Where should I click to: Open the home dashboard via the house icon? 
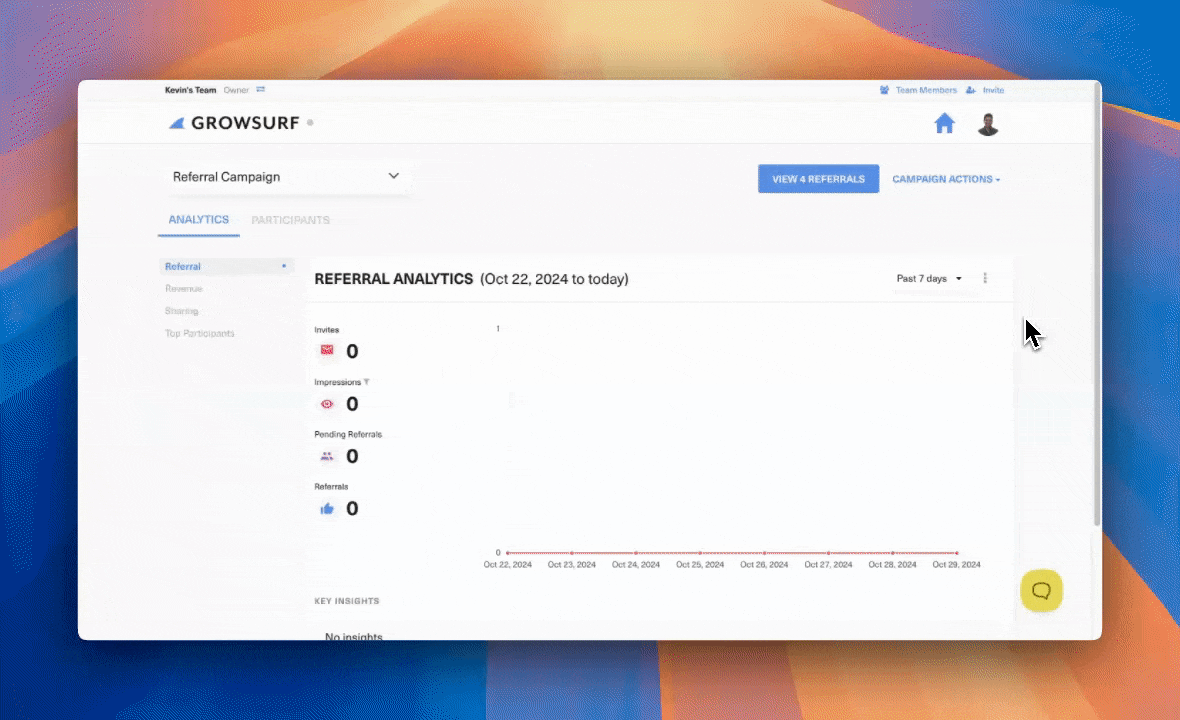(944, 122)
